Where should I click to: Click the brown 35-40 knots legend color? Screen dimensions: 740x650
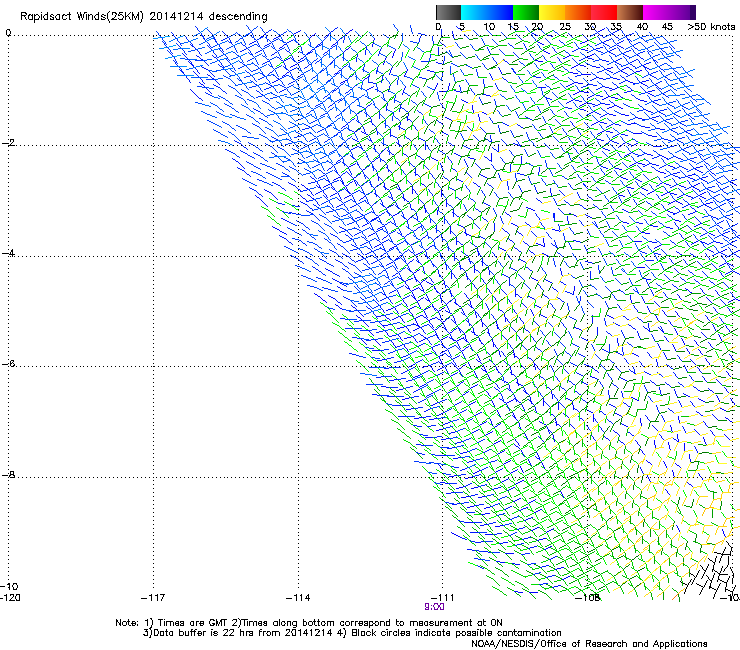[x=630, y=12]
